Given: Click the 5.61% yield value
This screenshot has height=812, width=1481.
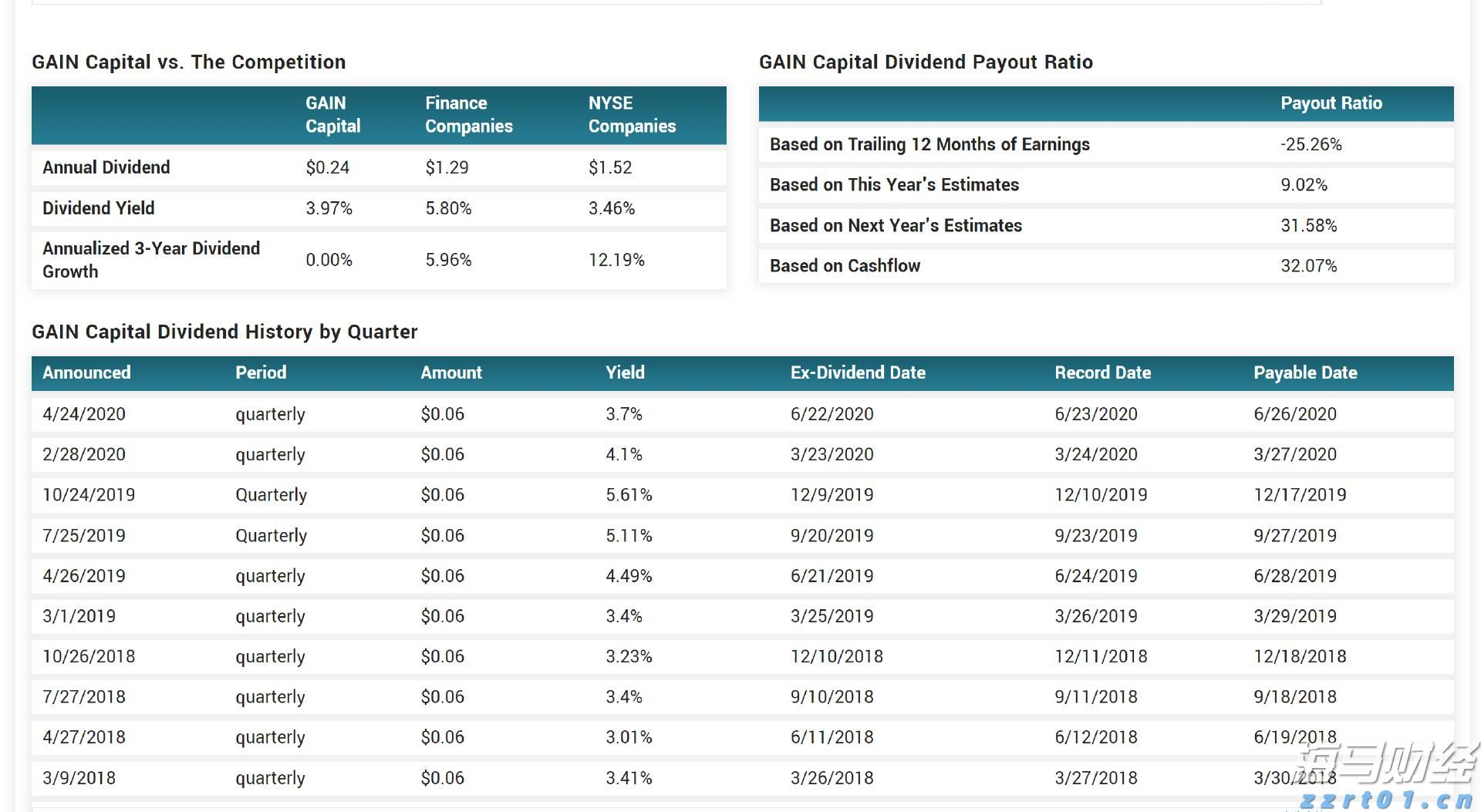Looking at the screenshot, I should pos(629,495).
